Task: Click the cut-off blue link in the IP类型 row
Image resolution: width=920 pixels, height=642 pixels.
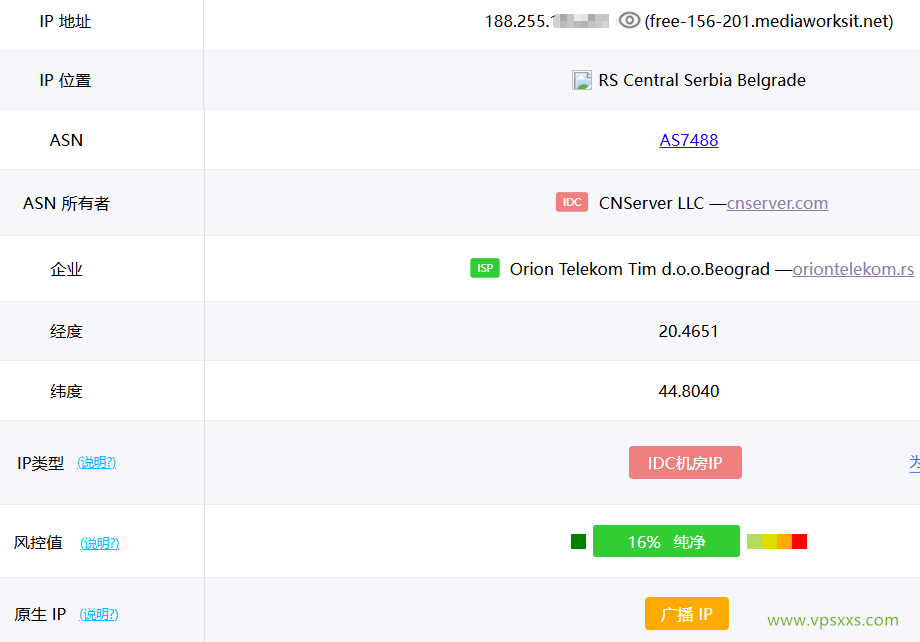Action: point(915,462)
